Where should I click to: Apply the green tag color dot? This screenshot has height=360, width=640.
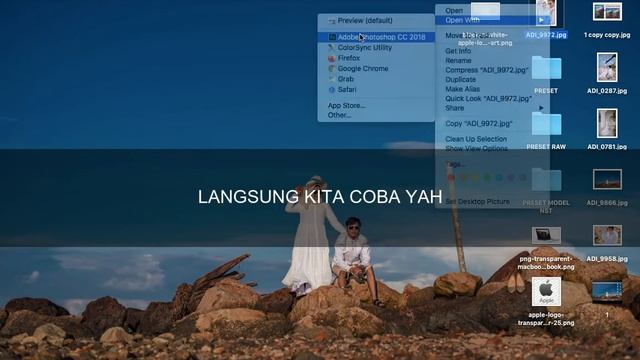coord(487,178)
